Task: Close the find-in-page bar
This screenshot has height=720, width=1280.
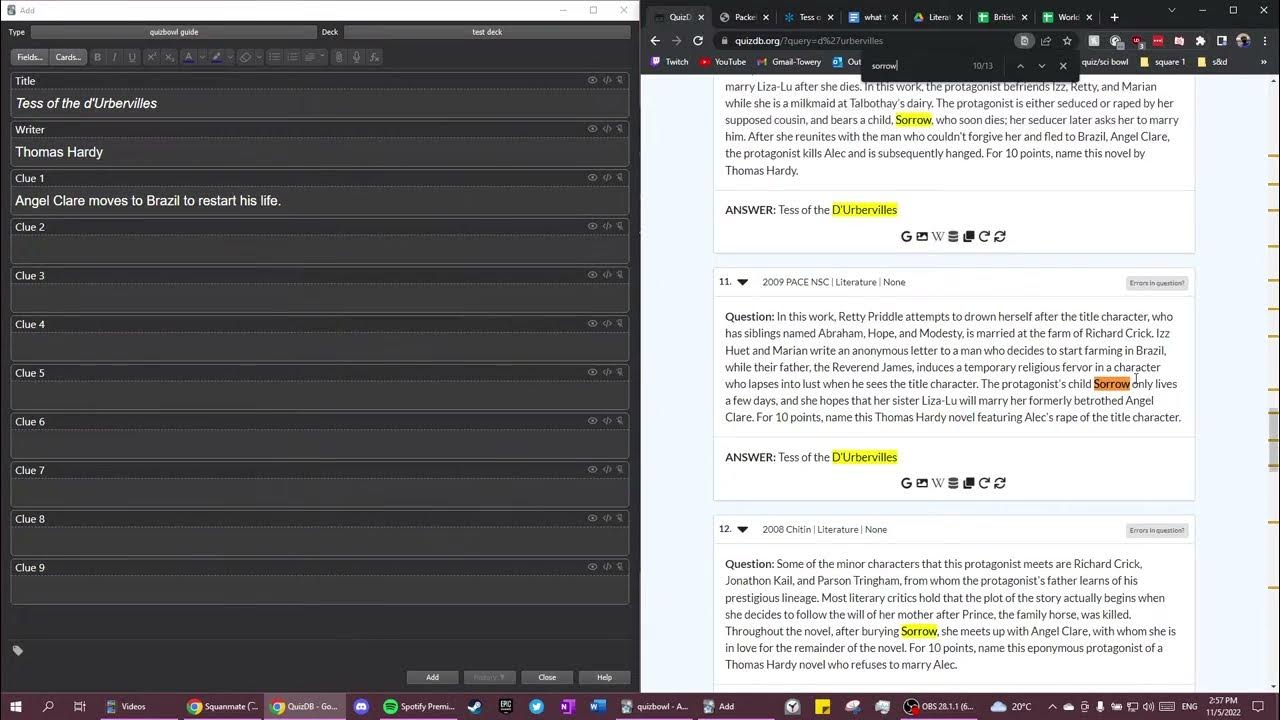Action: click(1063, 65)
